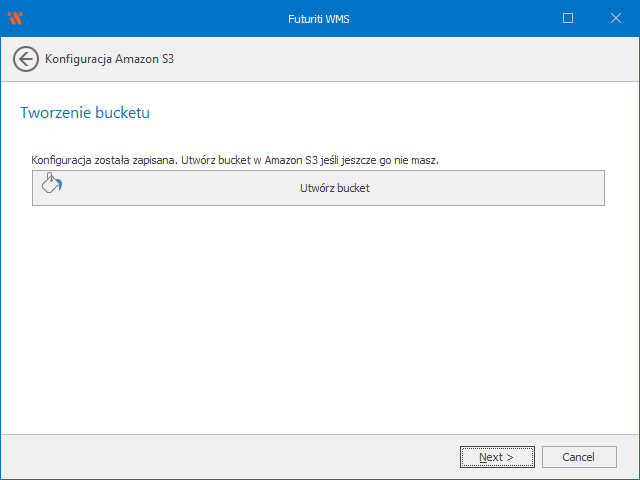
Task: Click the Futuriti WMS logo in title bar
Action: [x=15, y=18]
